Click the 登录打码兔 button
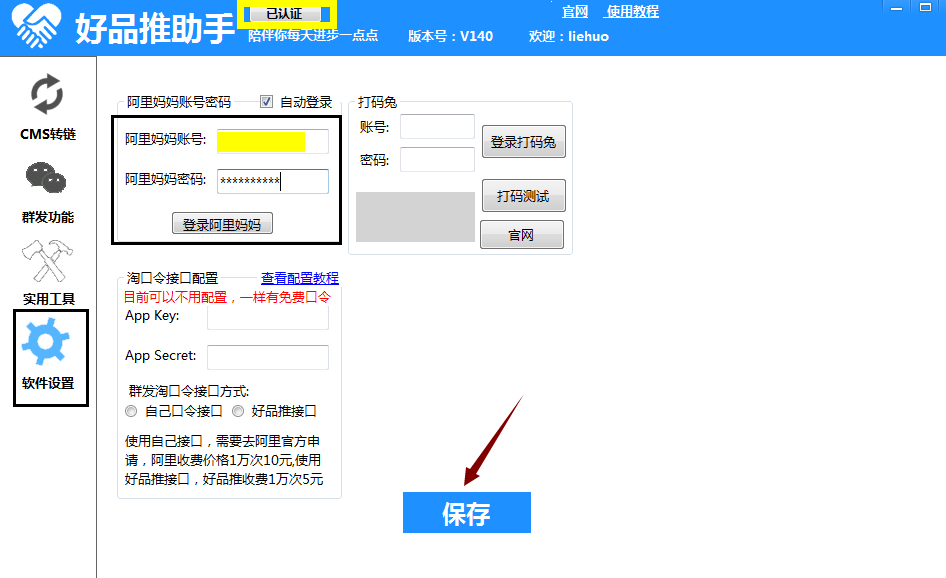Viewport: 946px width, 578px height. [x=524, y=142]
